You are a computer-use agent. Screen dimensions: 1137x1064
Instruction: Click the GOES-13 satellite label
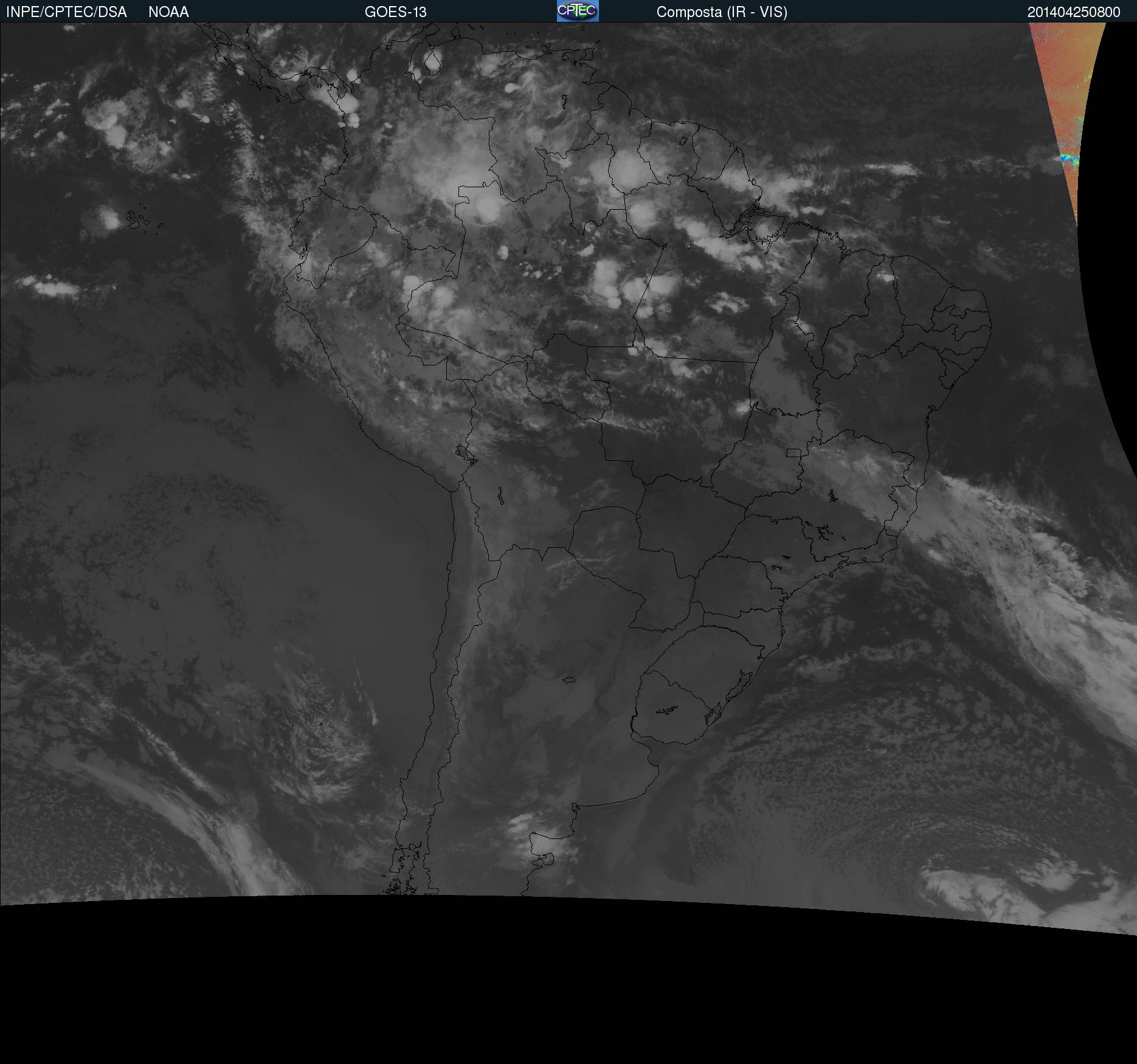click(396, 12)
